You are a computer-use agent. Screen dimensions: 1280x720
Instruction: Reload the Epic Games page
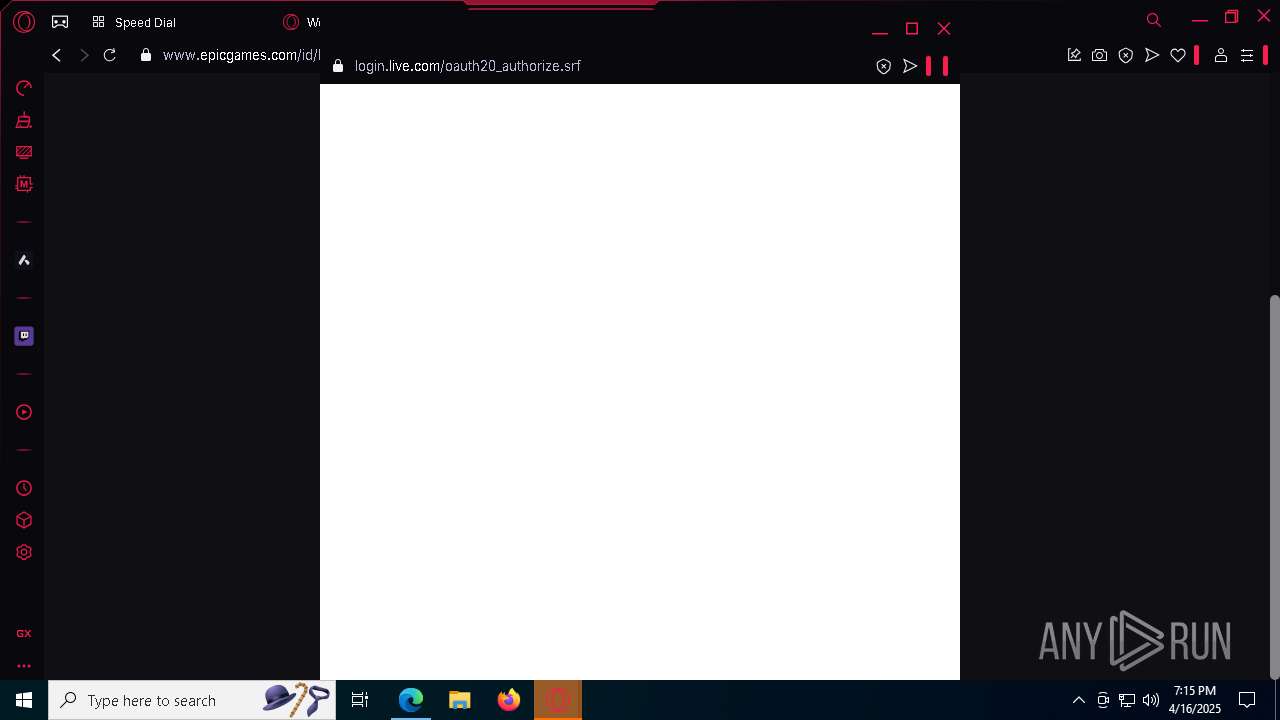click(110, 55)
